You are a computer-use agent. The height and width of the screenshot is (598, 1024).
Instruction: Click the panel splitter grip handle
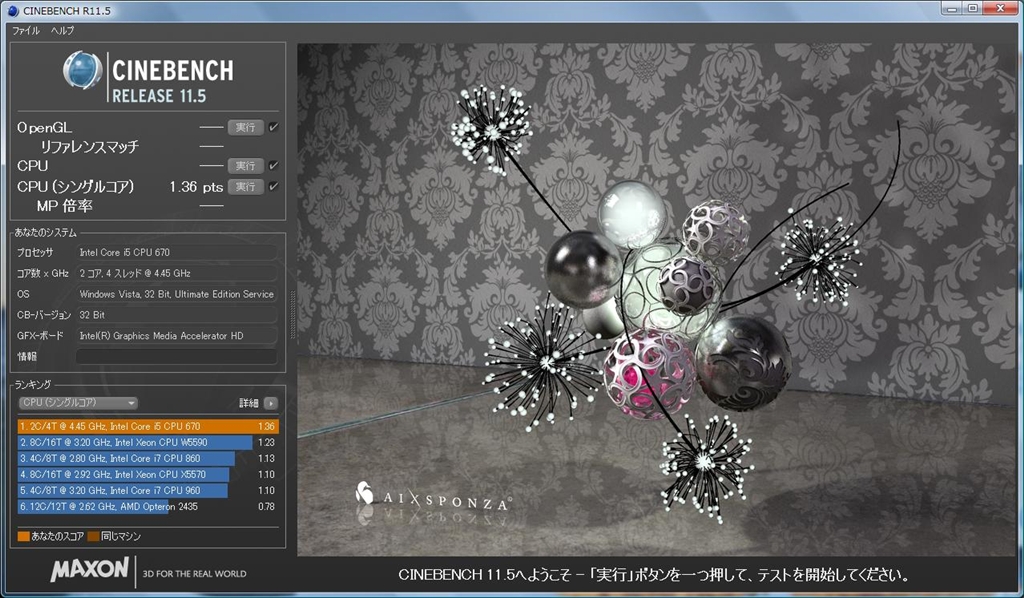(293, 315)
